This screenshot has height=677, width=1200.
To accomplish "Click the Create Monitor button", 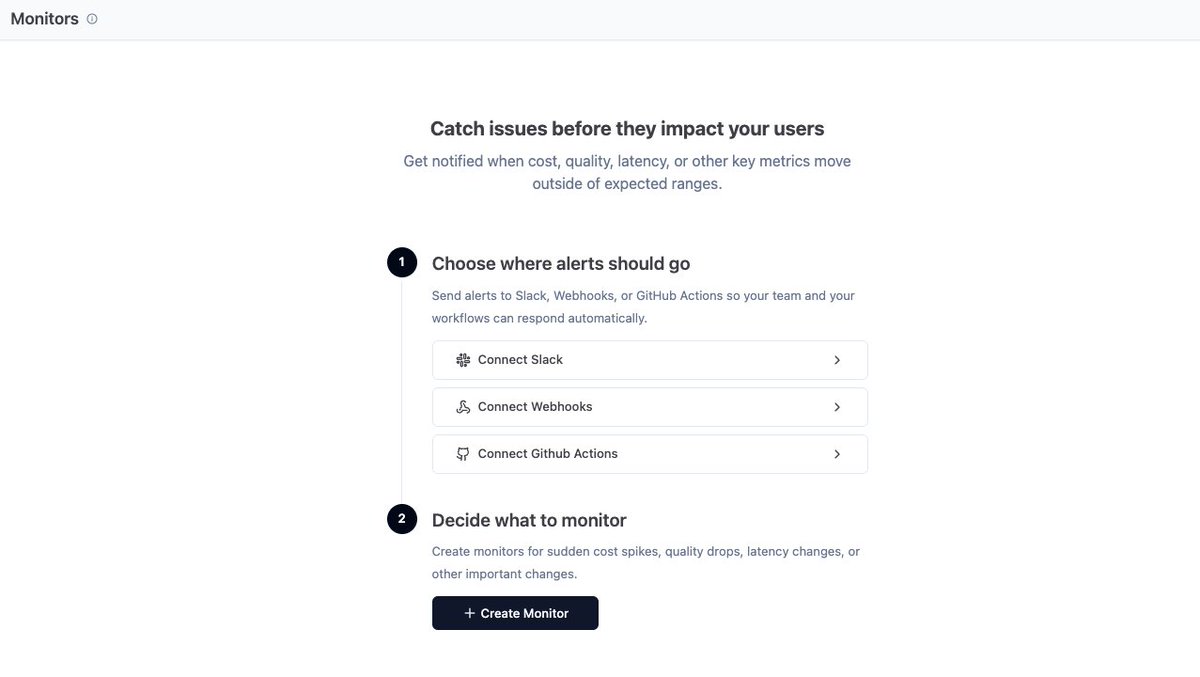I will (515, 613).
